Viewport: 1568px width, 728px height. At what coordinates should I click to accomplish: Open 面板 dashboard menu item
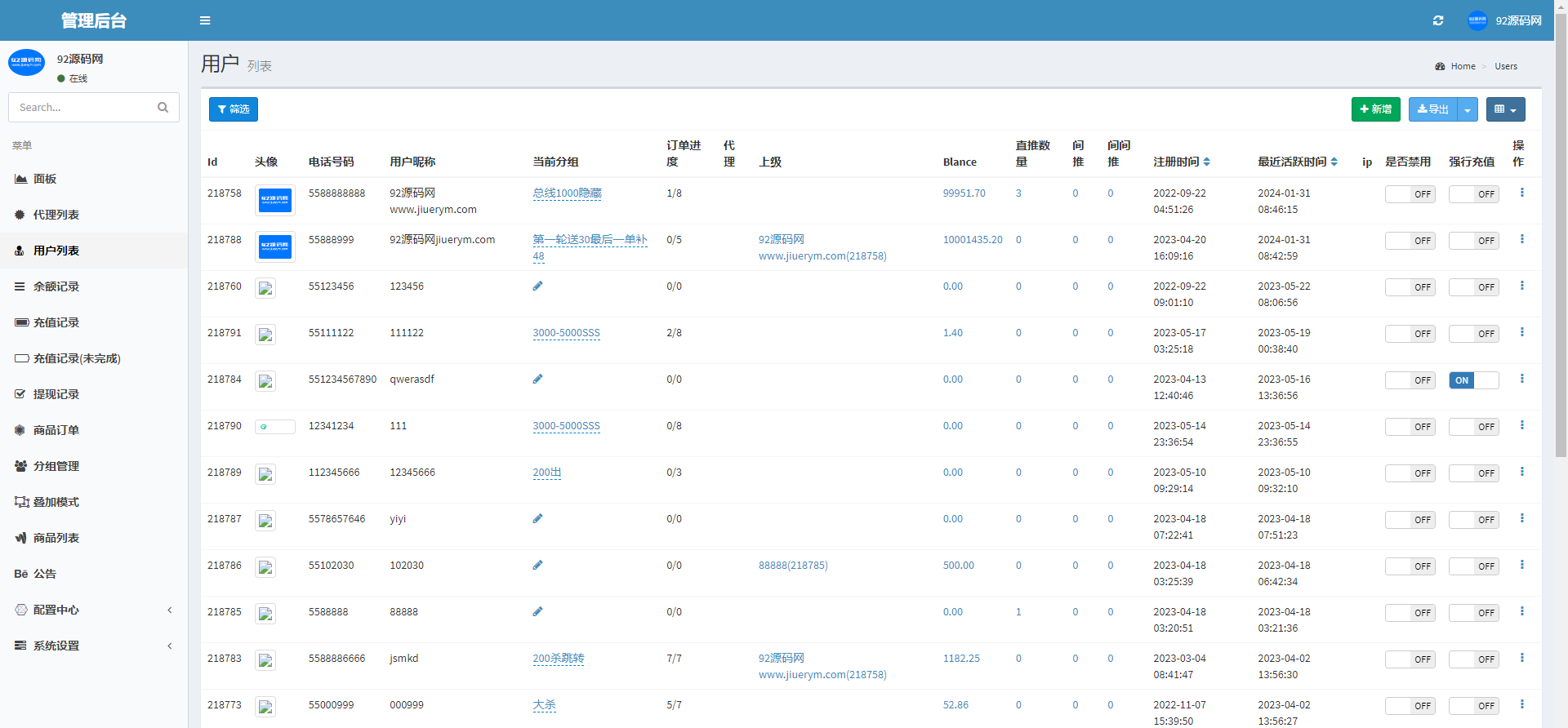tap(94, 179)
